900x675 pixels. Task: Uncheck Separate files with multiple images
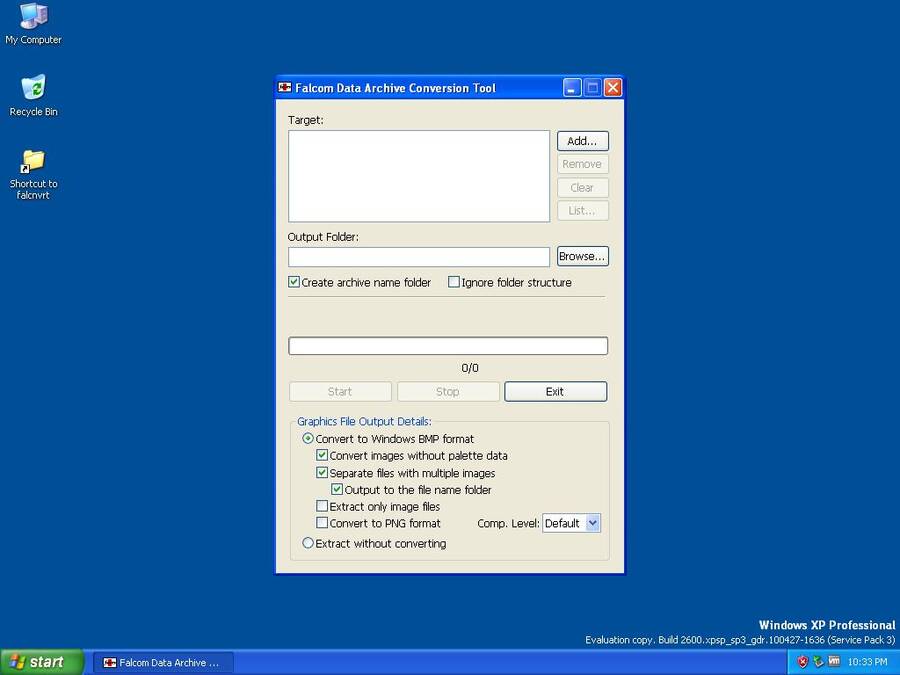click(x=322, y=473)
